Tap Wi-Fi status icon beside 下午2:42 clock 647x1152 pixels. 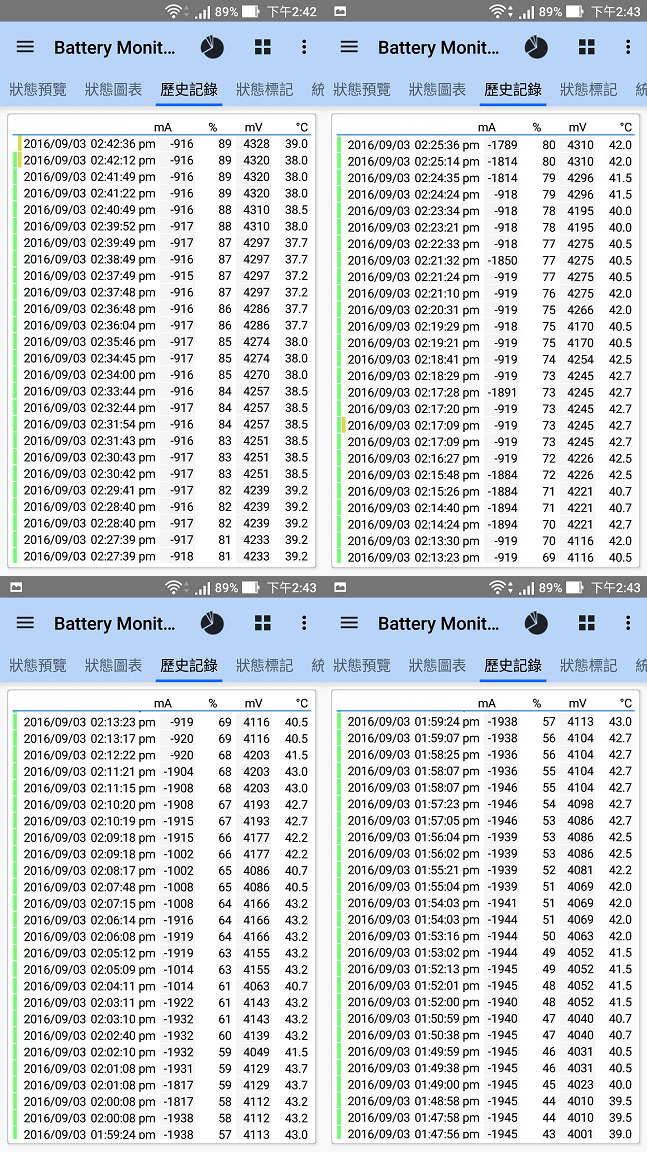click(x=174, y=11)
